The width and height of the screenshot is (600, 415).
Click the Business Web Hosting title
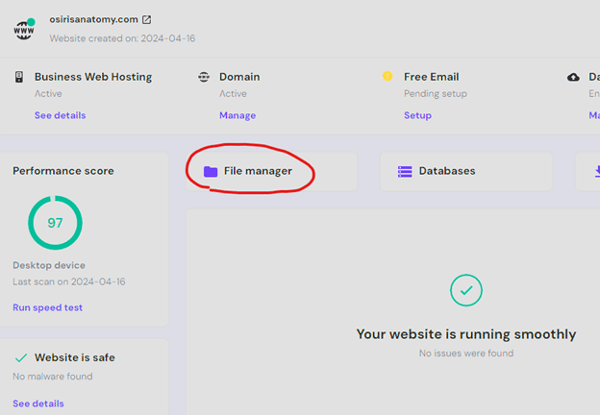click(93, 77)
